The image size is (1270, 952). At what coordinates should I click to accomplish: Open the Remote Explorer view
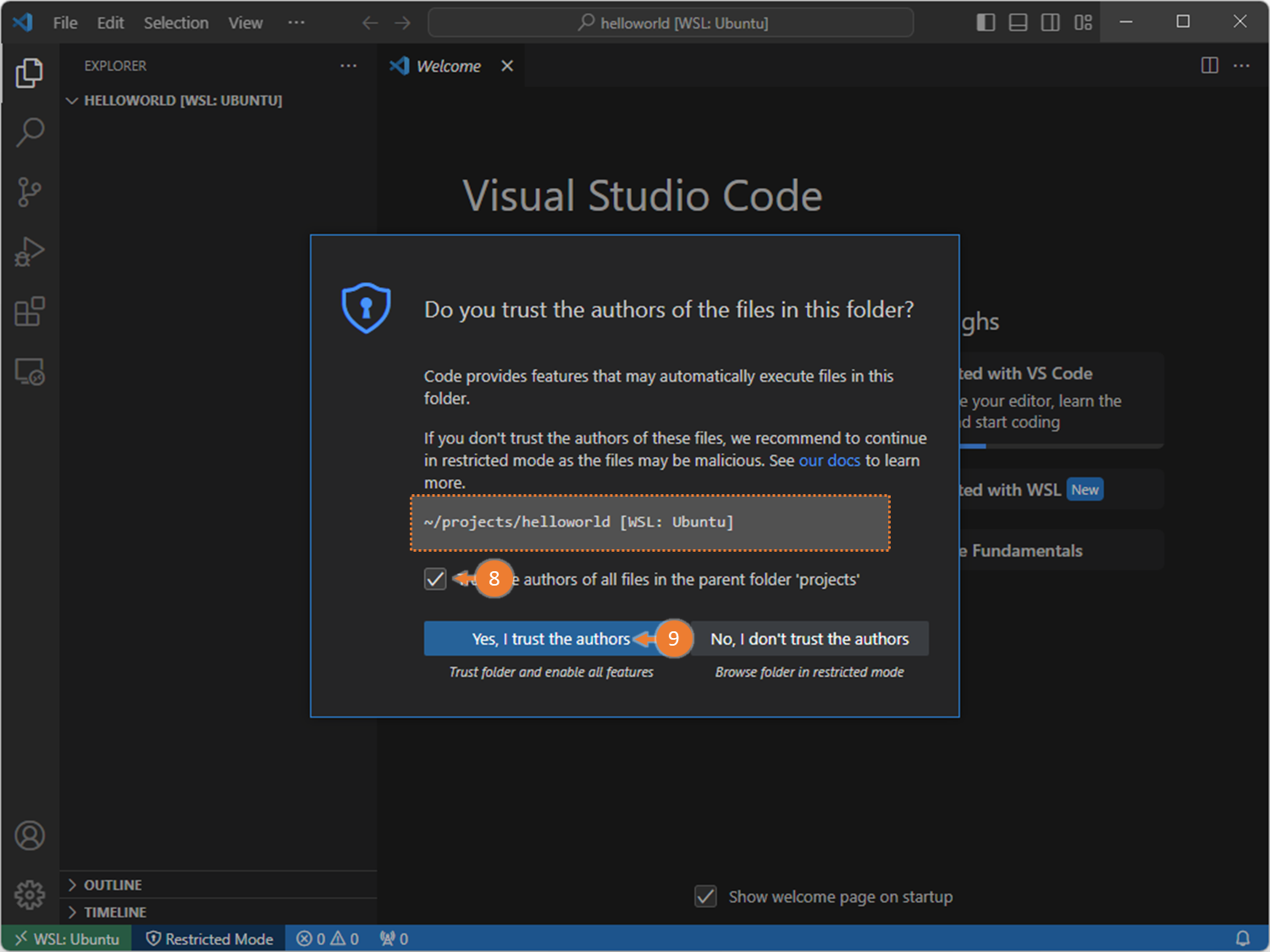(30, 371)
